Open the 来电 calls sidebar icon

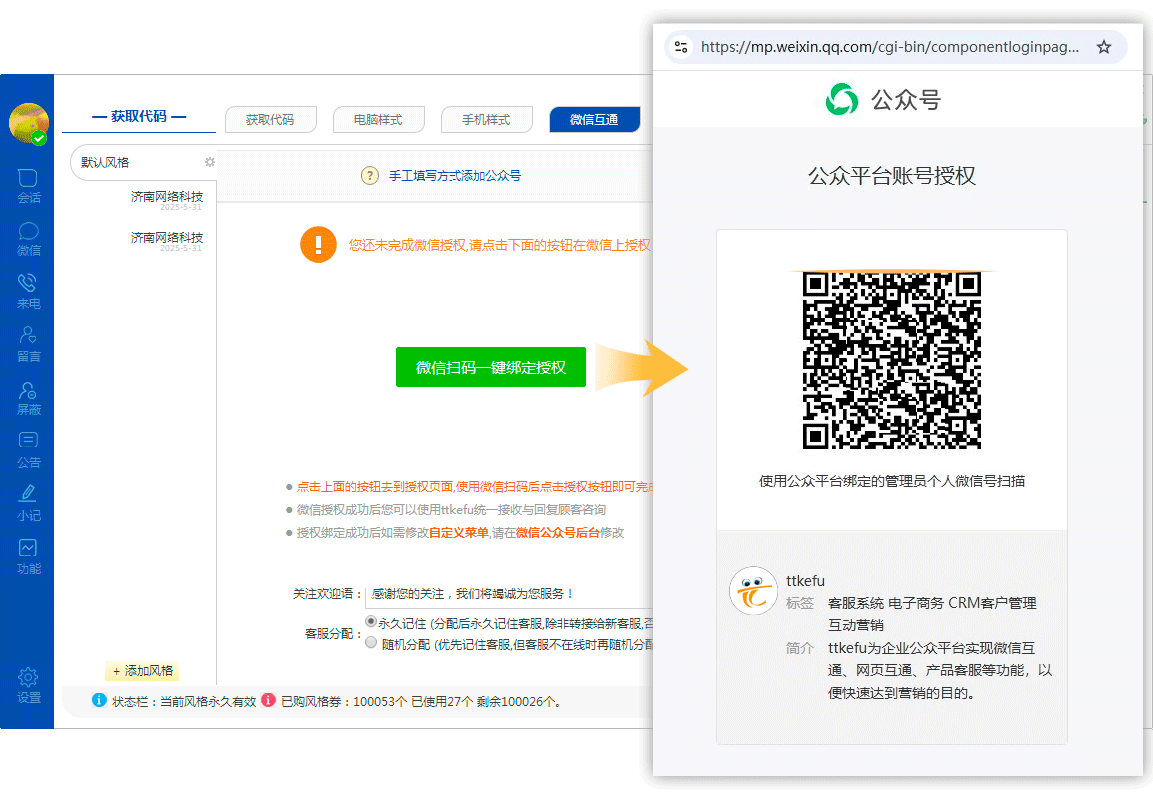pos(28,292)
